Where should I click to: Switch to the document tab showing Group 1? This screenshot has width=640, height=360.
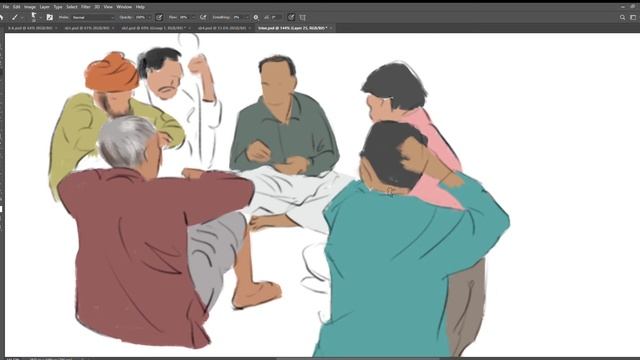tap(153, 28)
